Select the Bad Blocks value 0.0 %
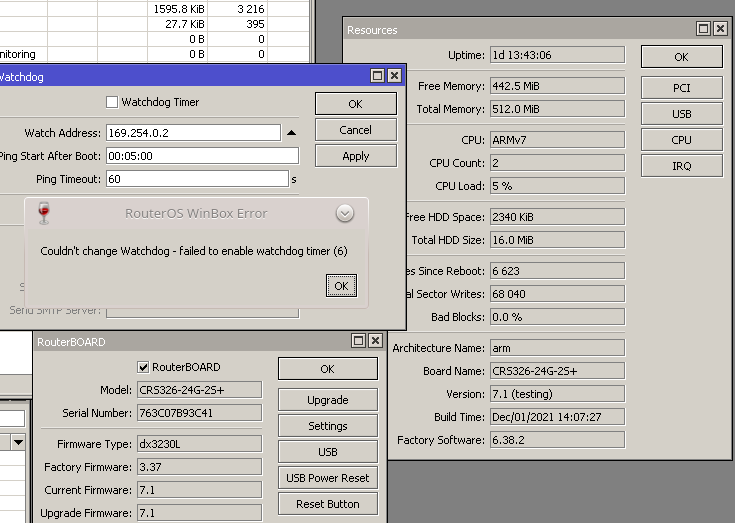This screenshot has width=735, height=523. (557, 317)
